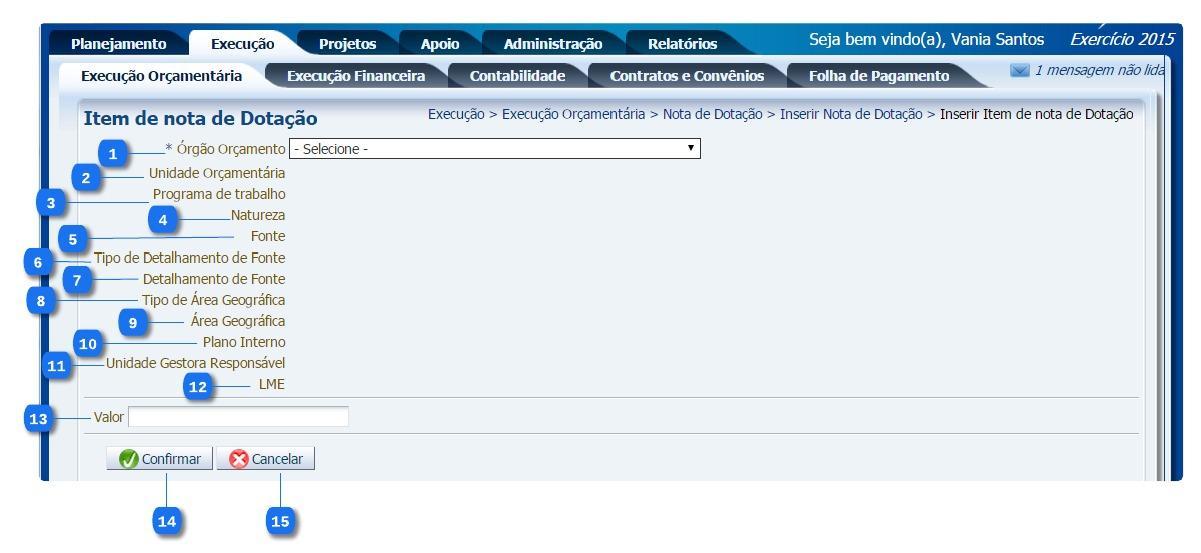Click numbered callout marker 15
This screenshot has width=1201, height=553.
[x=281, y=521]
